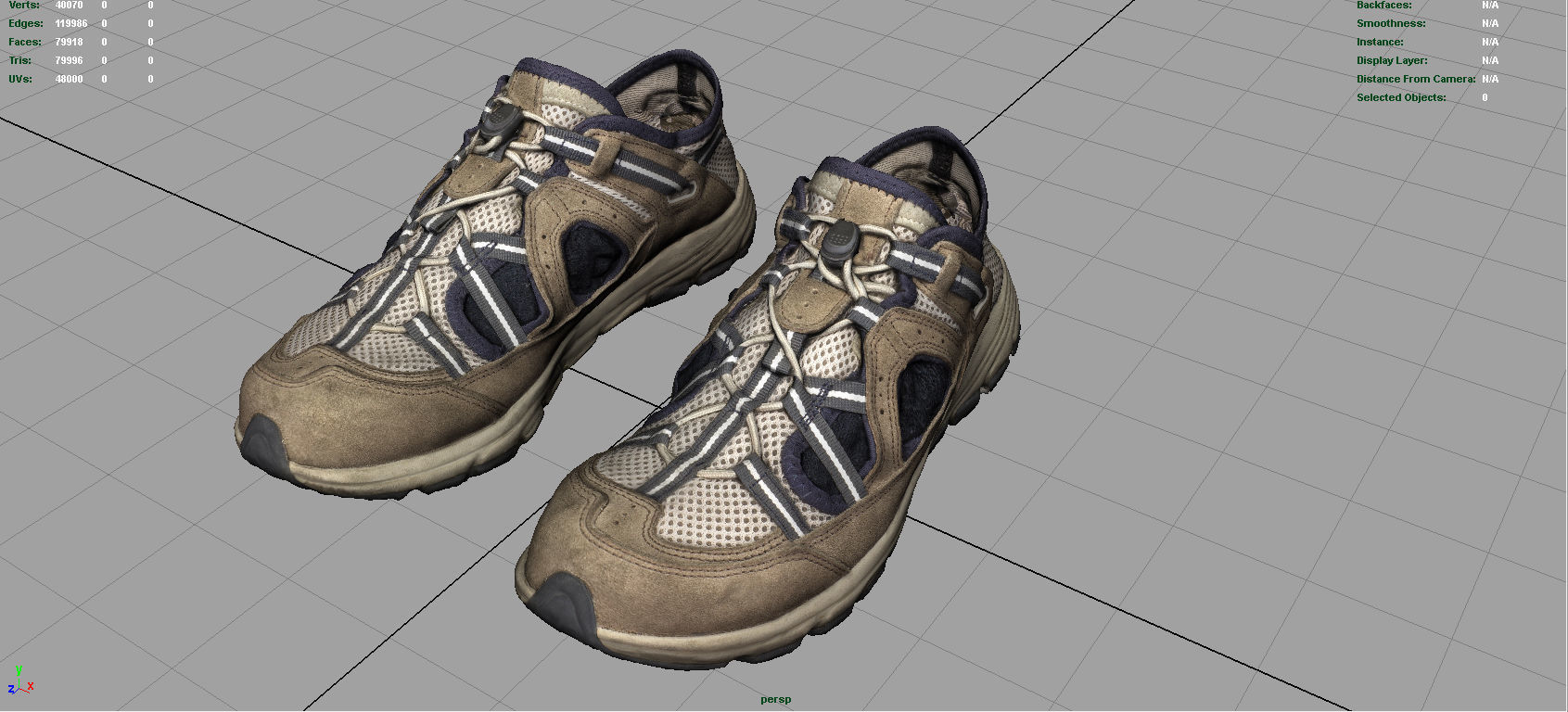This screenshot has height=712, width=1568.
Task: Click the N/A value beside Display Layer
Action: [x=1490, y=60]
